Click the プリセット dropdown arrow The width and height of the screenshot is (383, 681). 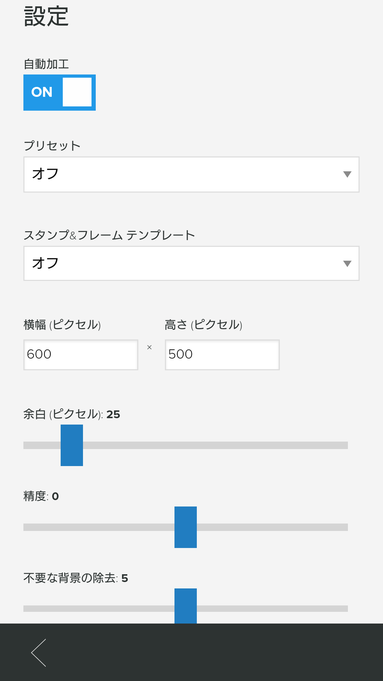coord(347,174)
